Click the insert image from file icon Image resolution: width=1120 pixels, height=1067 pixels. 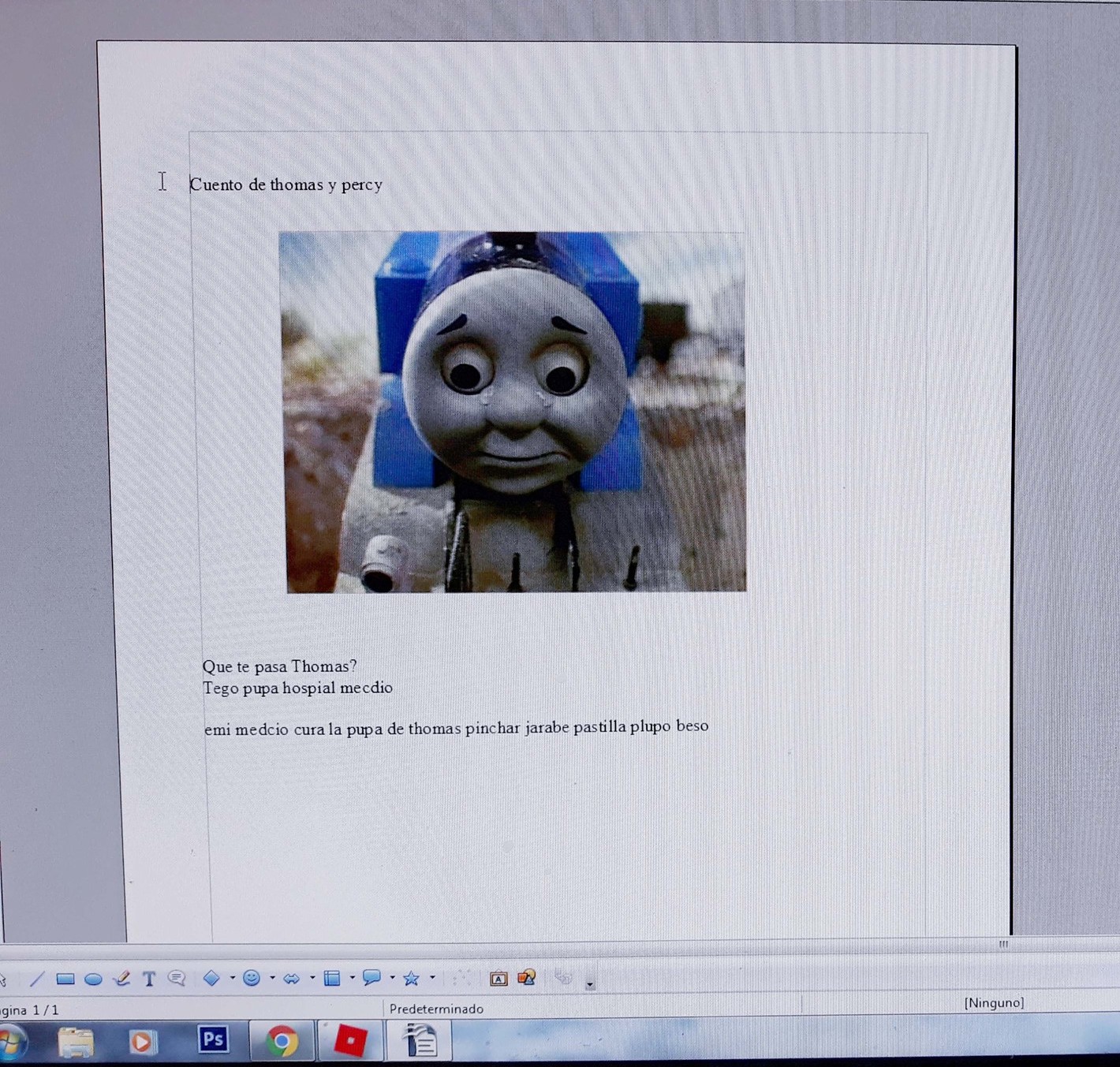[x=526, y=978]
